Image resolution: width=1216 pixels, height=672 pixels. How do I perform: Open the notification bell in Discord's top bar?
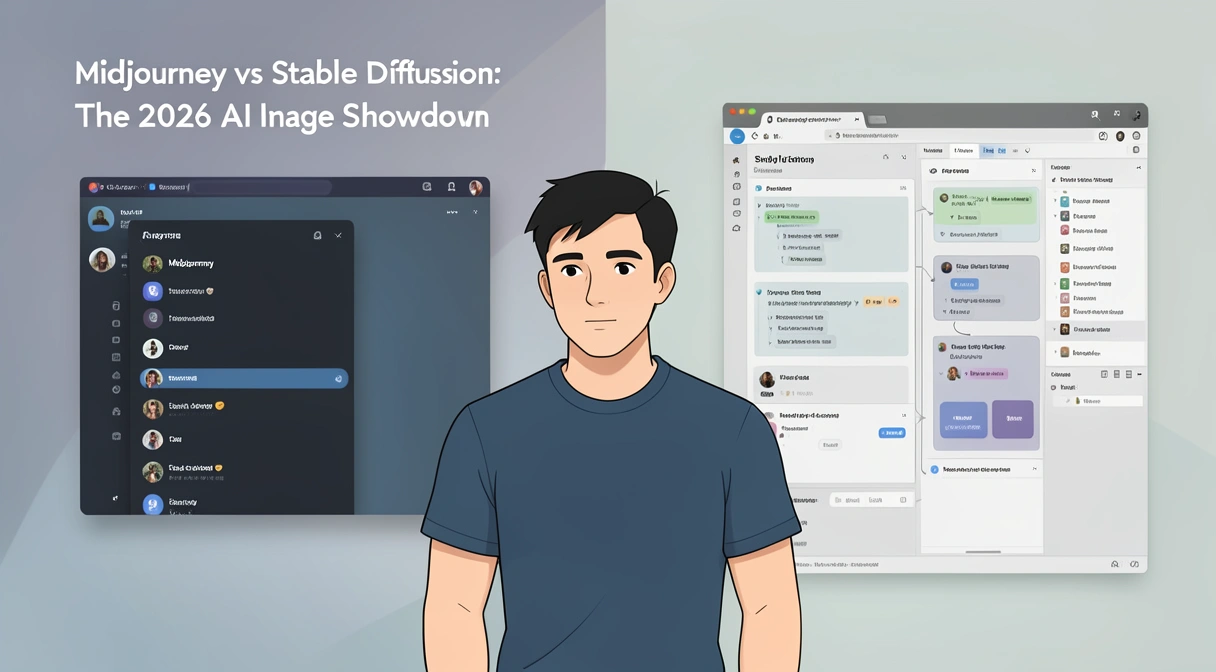(x=452, y=186)
